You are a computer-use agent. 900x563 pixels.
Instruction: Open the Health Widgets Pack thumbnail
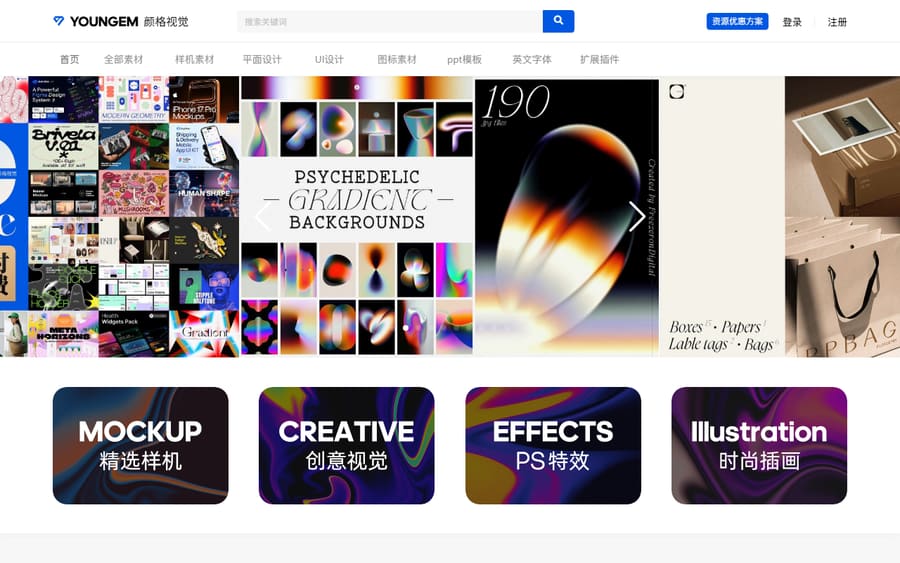(x=134, y=334)
